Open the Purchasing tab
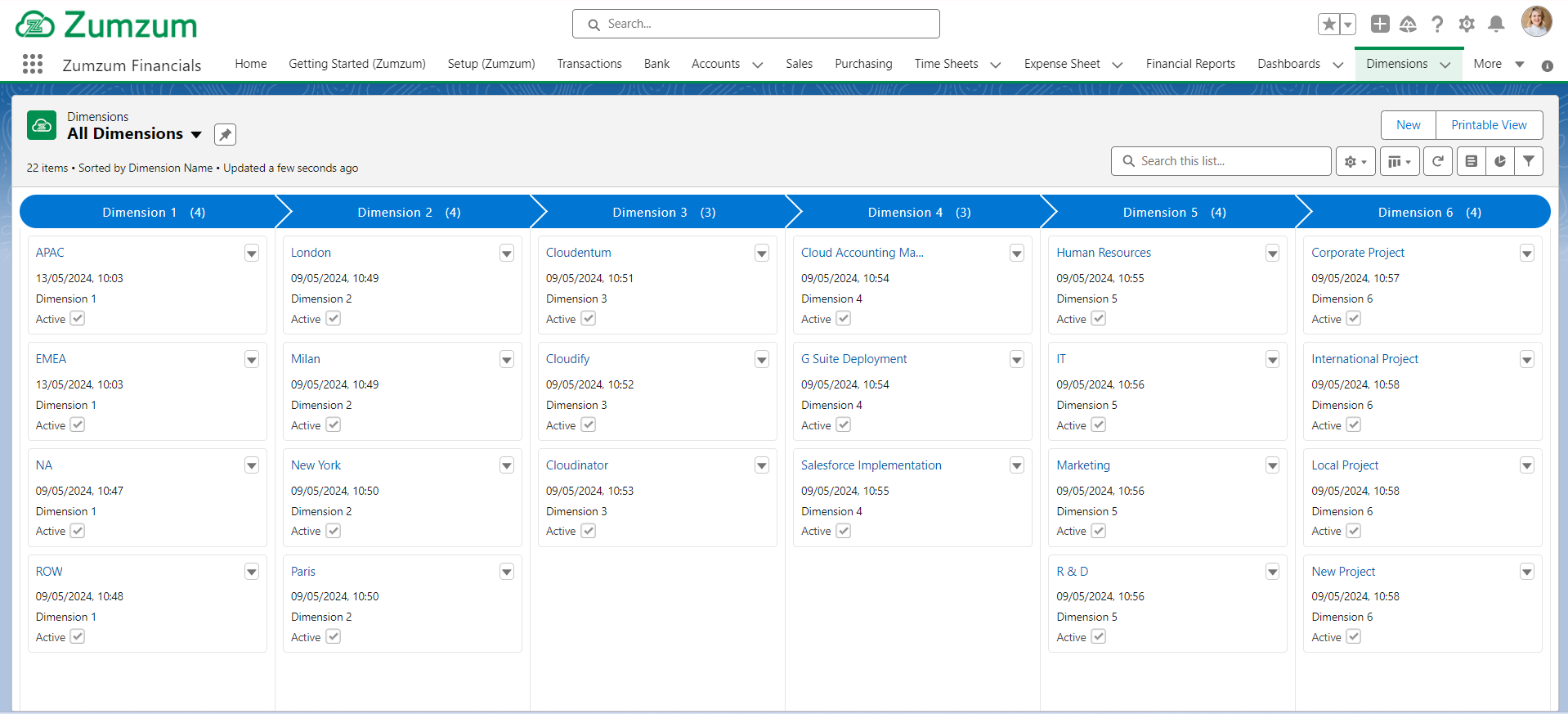Viewport: 1568px width, 714px height. [x=863, y=64]
